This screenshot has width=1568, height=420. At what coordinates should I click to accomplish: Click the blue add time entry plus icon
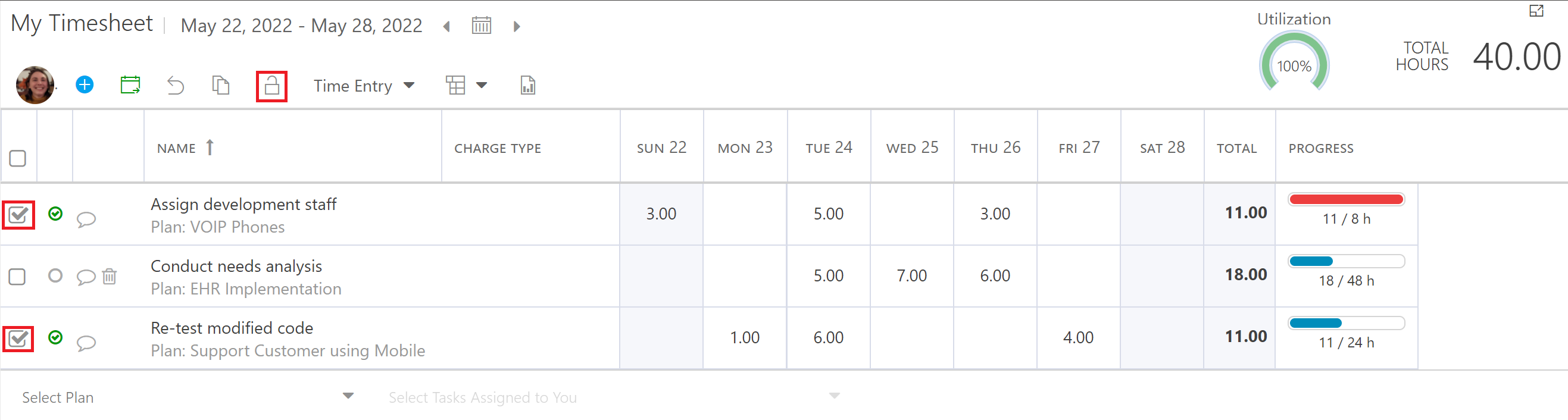[85, 85]
